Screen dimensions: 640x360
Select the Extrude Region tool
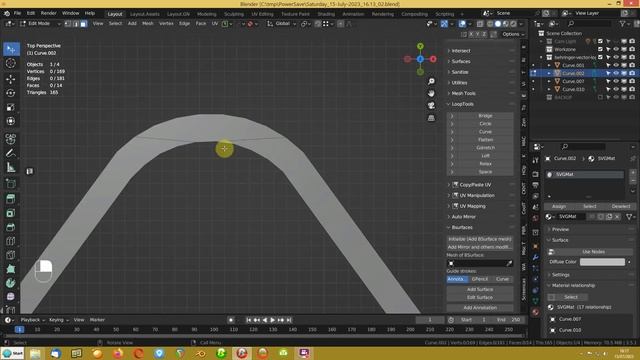[11, 199]
